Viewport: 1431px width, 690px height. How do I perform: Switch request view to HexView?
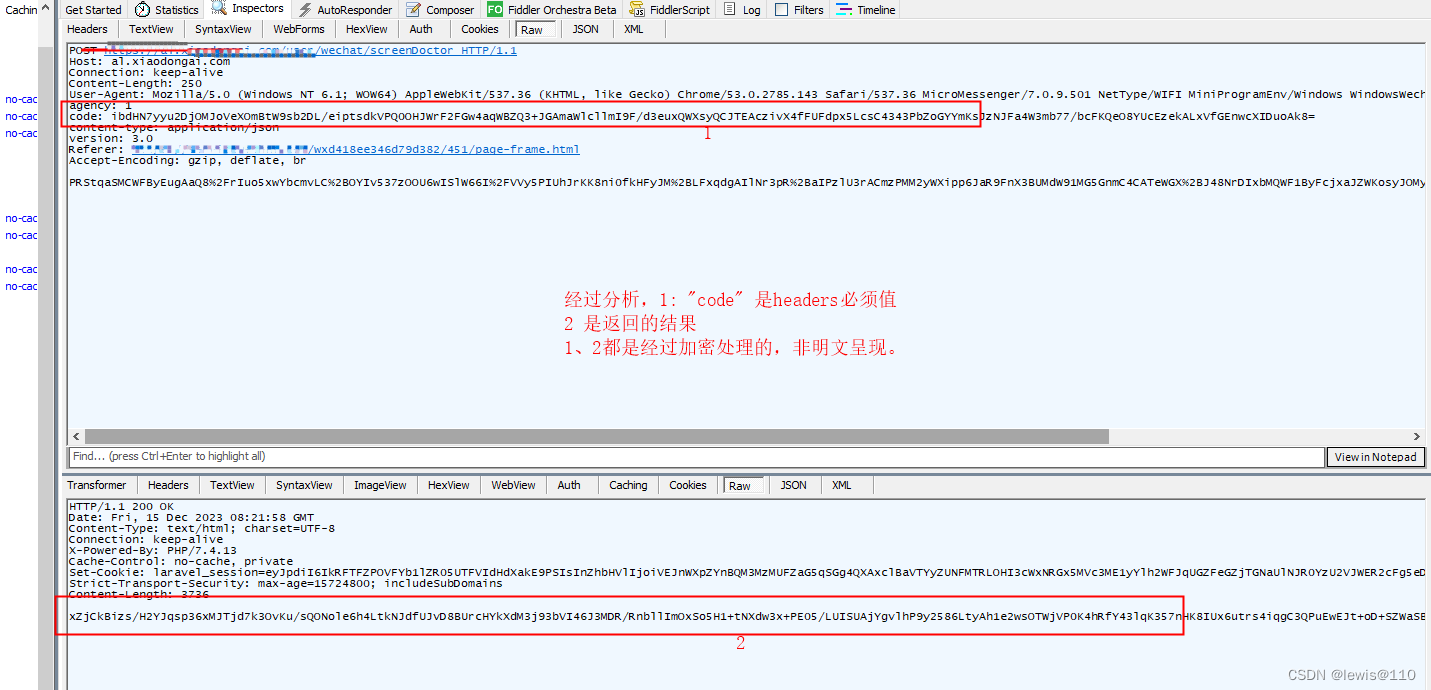[x=367, y=30]
